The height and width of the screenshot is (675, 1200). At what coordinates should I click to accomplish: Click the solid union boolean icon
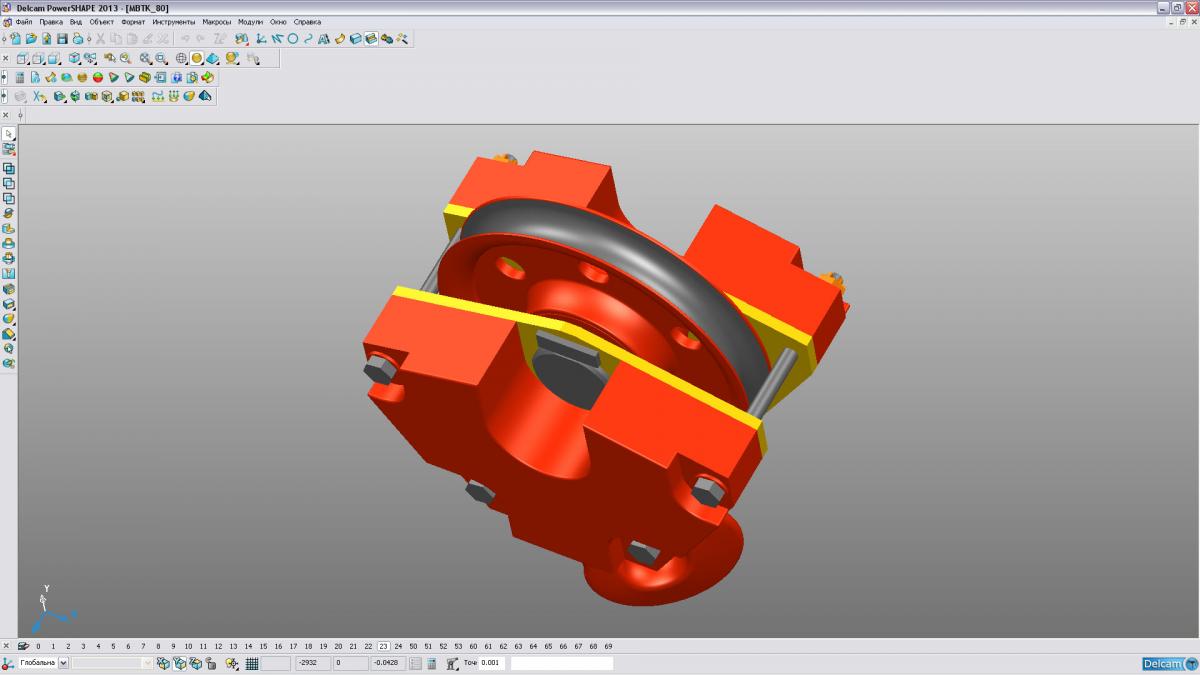9,168
